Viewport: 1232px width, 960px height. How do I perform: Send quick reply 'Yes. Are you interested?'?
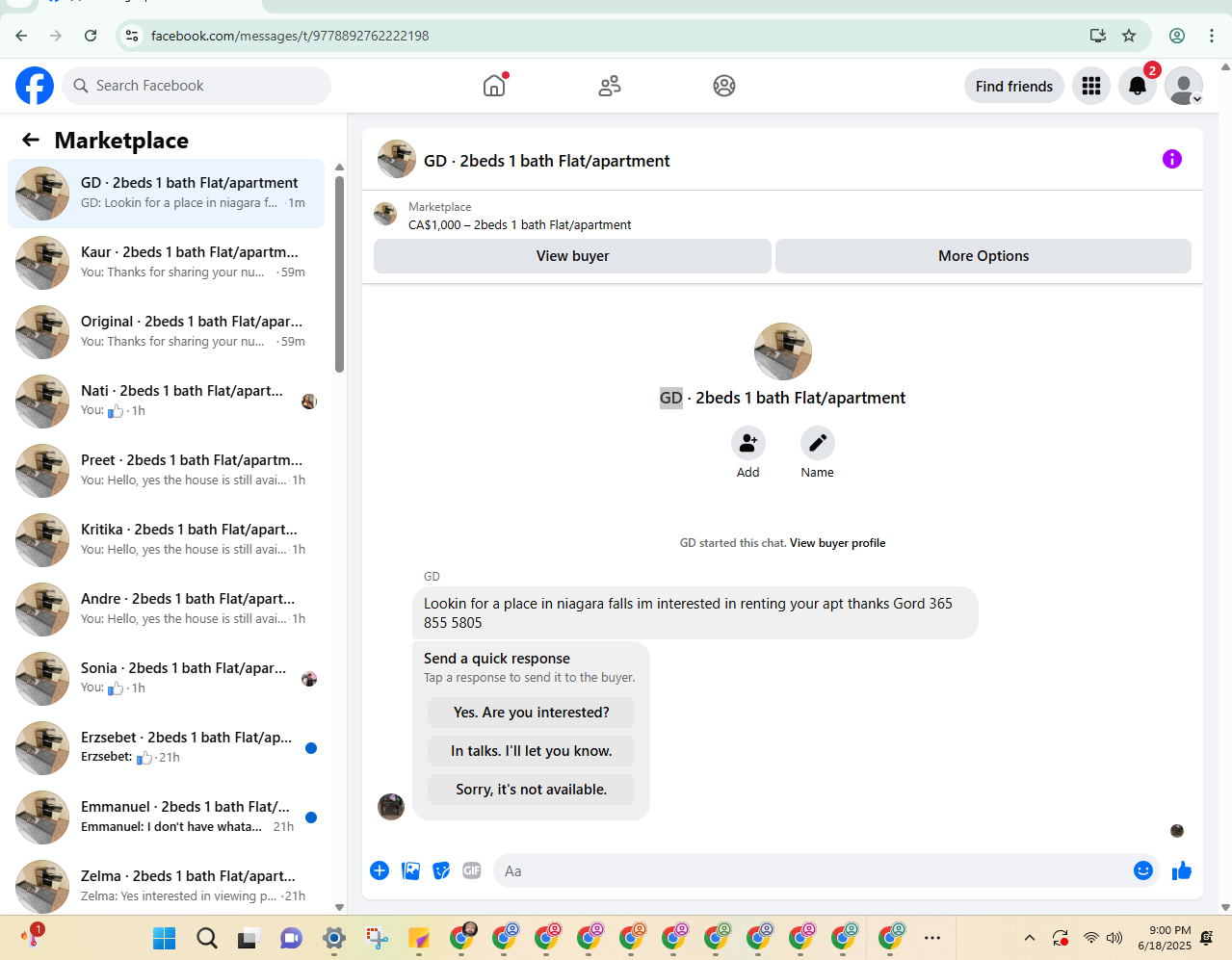click(x=532, y=713)
